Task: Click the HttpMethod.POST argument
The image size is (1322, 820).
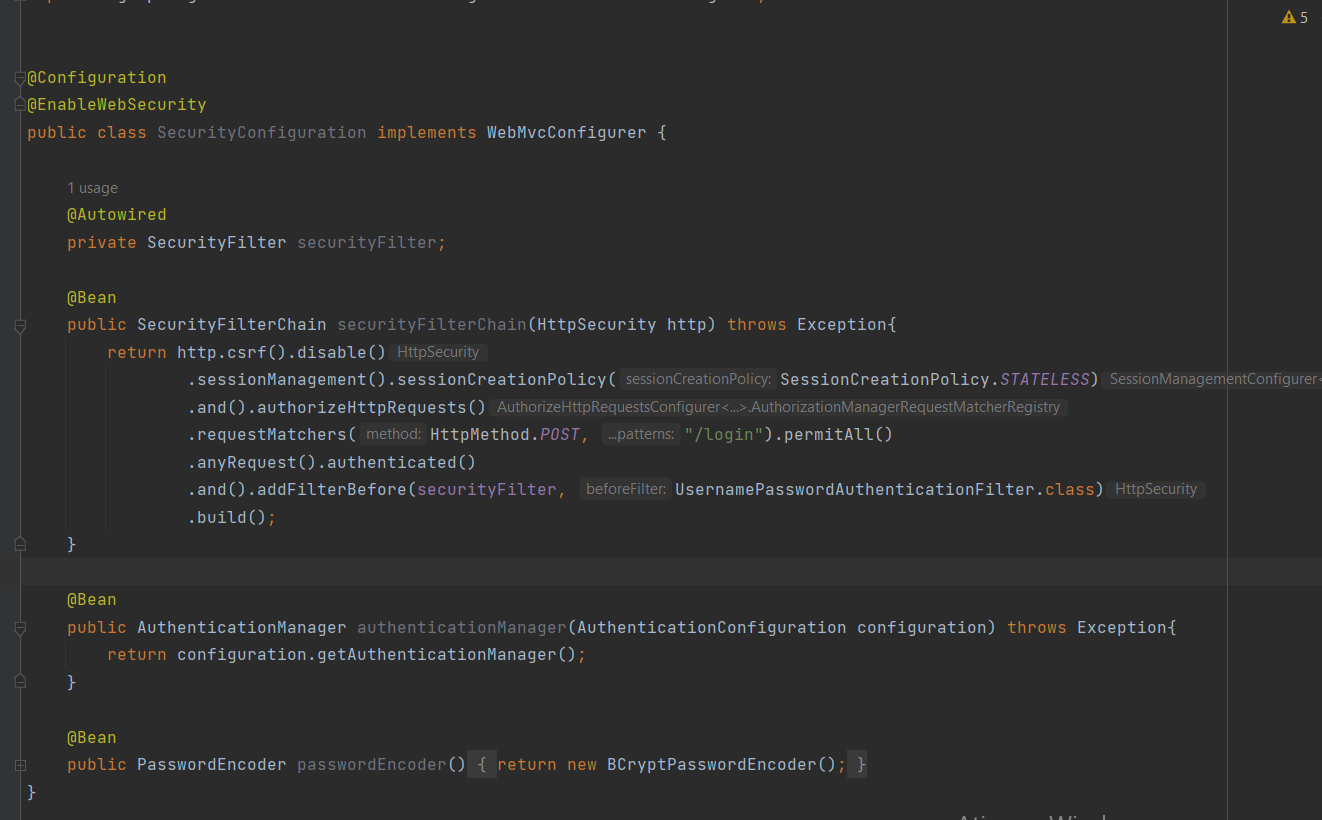Action: click(x=504, y=435)
